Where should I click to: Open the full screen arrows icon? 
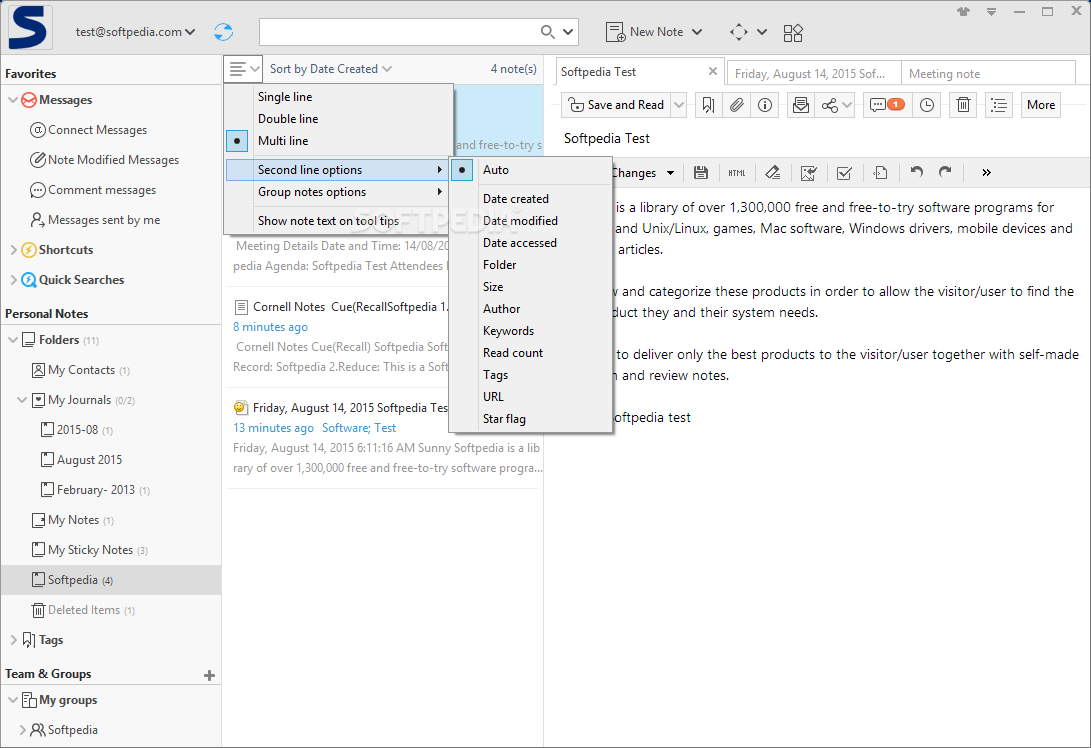click(739, 32)
